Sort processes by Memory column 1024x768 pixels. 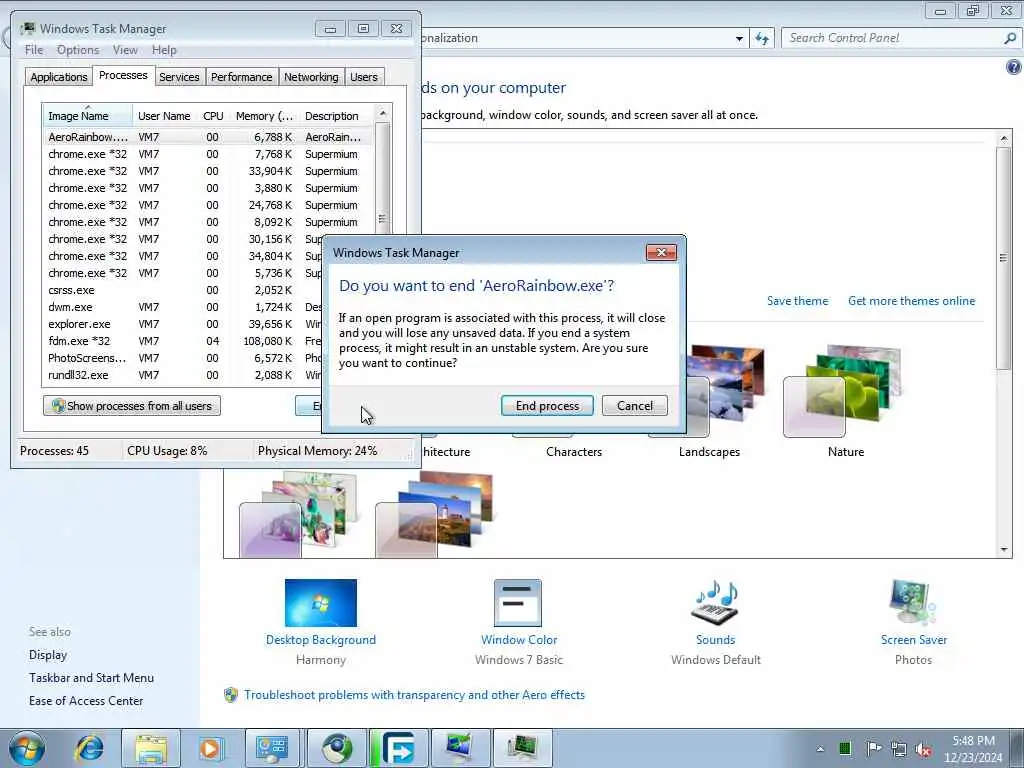coord(264,116)
